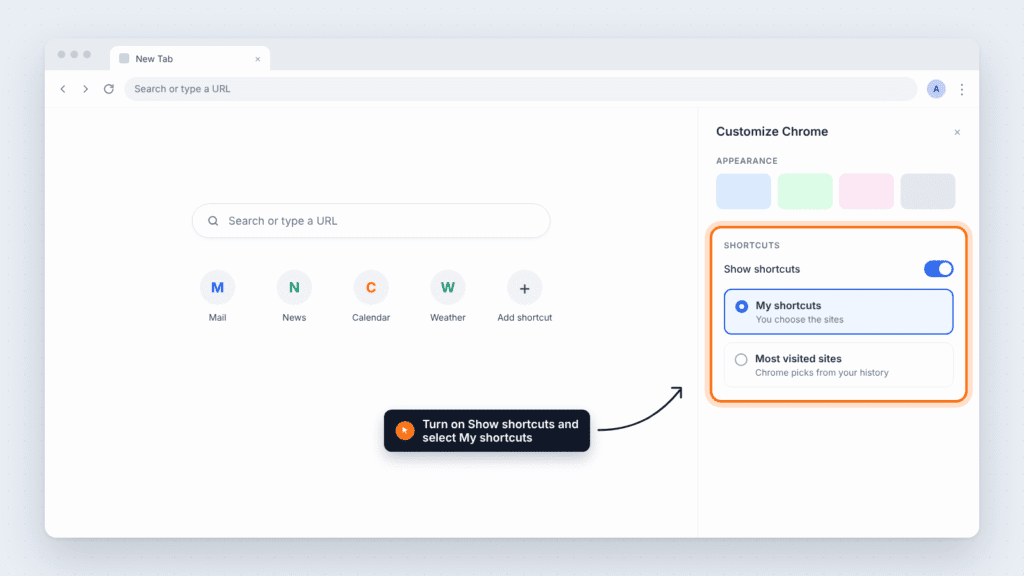The height and width of the screenshot is (576, 1024).
Task: Open the Calendar shortcut icon
Action: click(371, 287)
